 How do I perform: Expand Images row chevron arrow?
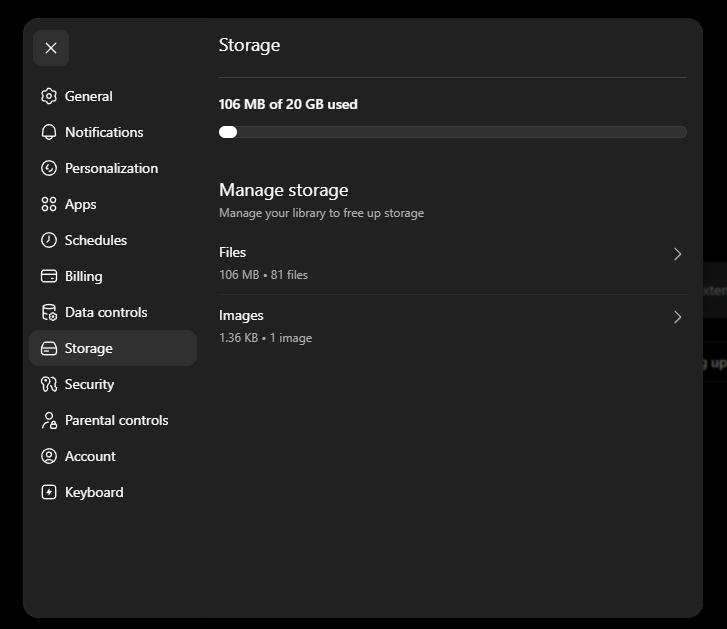pyautogui.click(x=677, y=317)
